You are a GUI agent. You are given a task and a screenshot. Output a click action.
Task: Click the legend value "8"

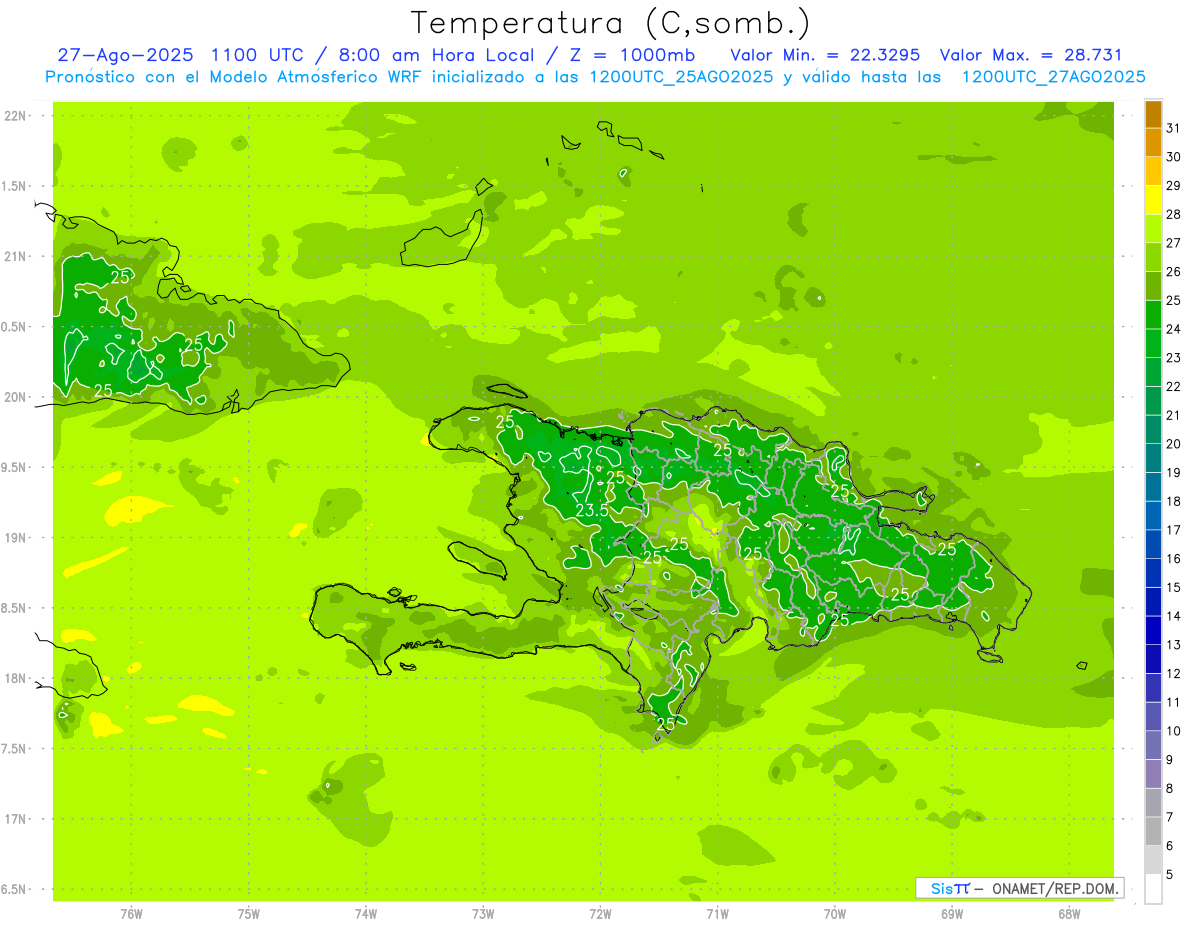click(x=1170, y=788)
